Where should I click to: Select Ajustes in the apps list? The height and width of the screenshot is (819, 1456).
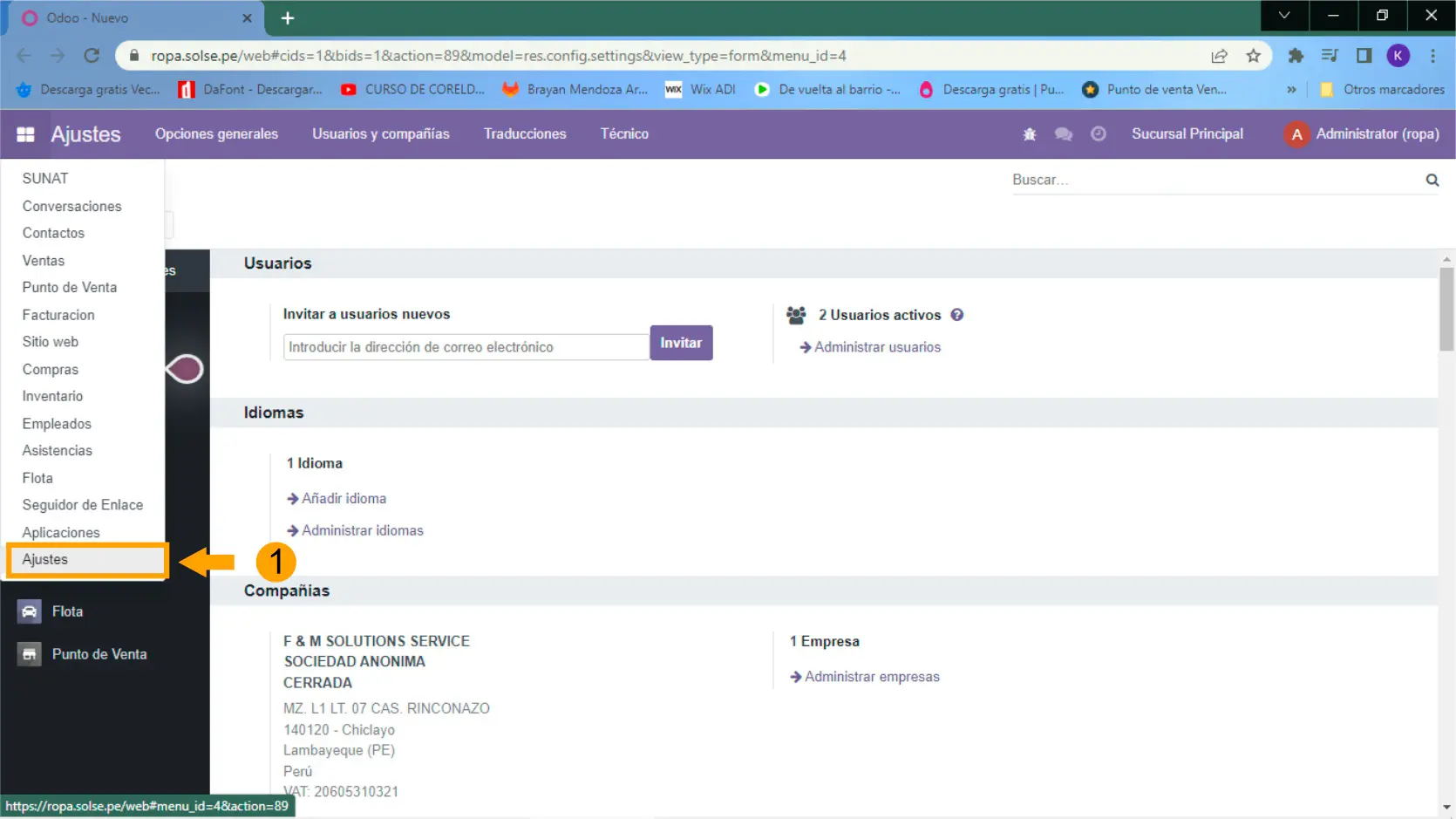point(45,560)
